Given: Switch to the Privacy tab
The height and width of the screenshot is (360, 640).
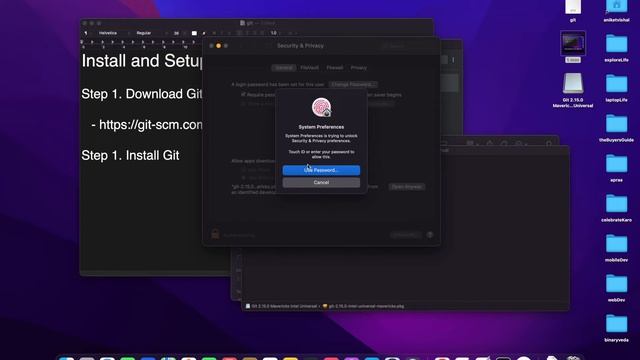Looking at the screenshot, I should point(358,68).
